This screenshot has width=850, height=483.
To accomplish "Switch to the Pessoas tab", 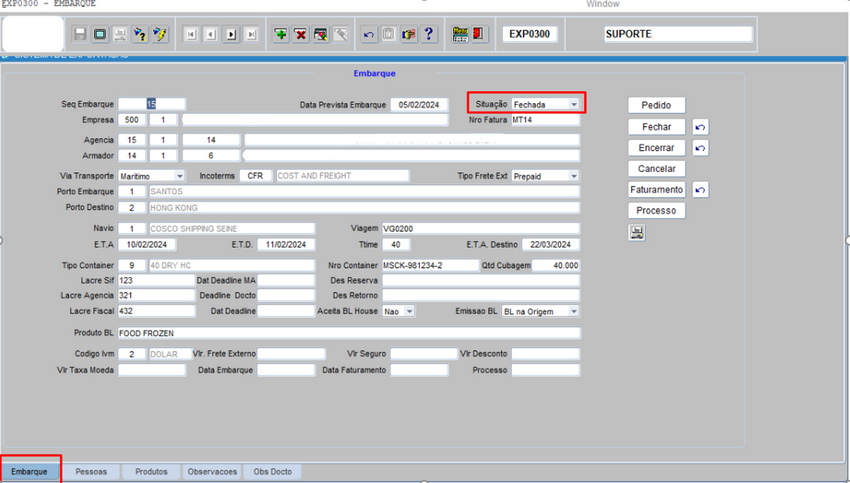I will coord(91,471).
